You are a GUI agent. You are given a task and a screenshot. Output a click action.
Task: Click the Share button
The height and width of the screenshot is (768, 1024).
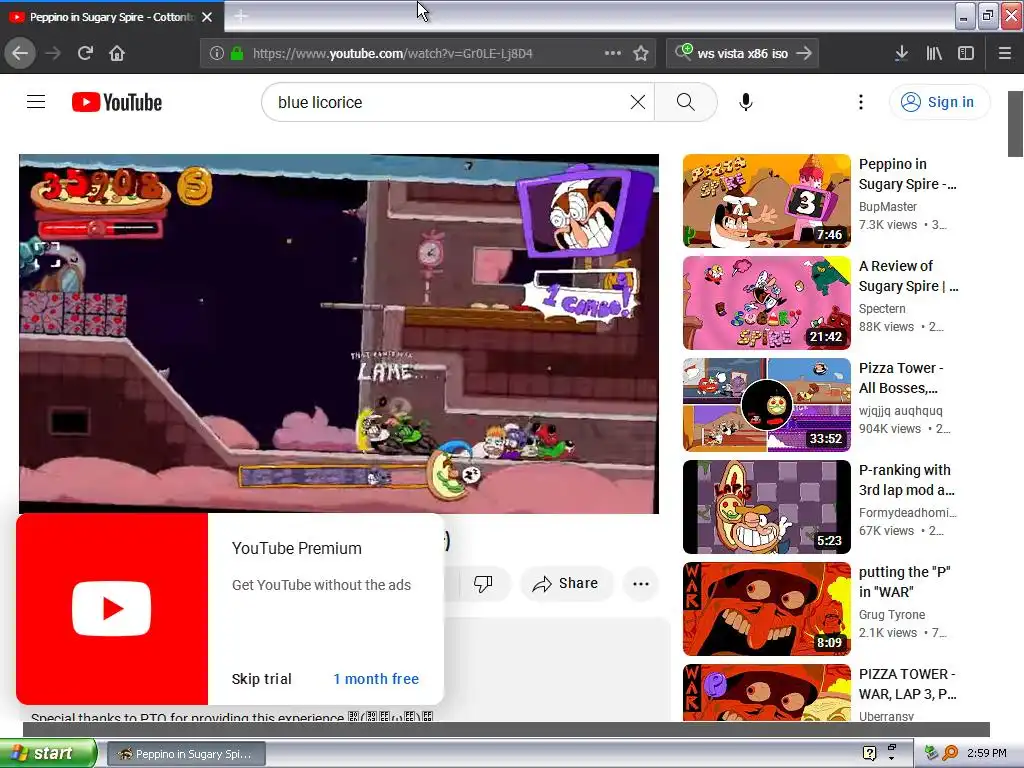click(x=566, y=583)
